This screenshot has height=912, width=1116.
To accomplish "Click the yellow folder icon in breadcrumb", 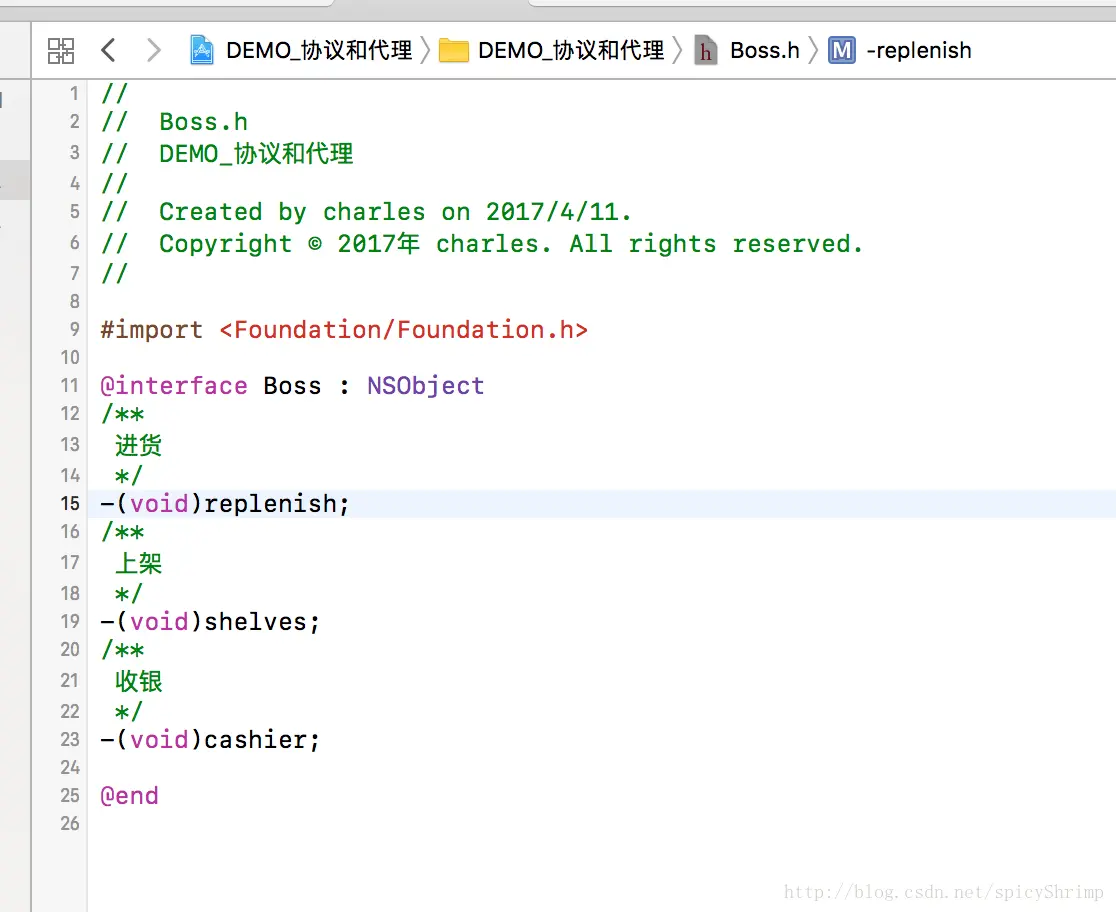I will [x=453, y=51].
